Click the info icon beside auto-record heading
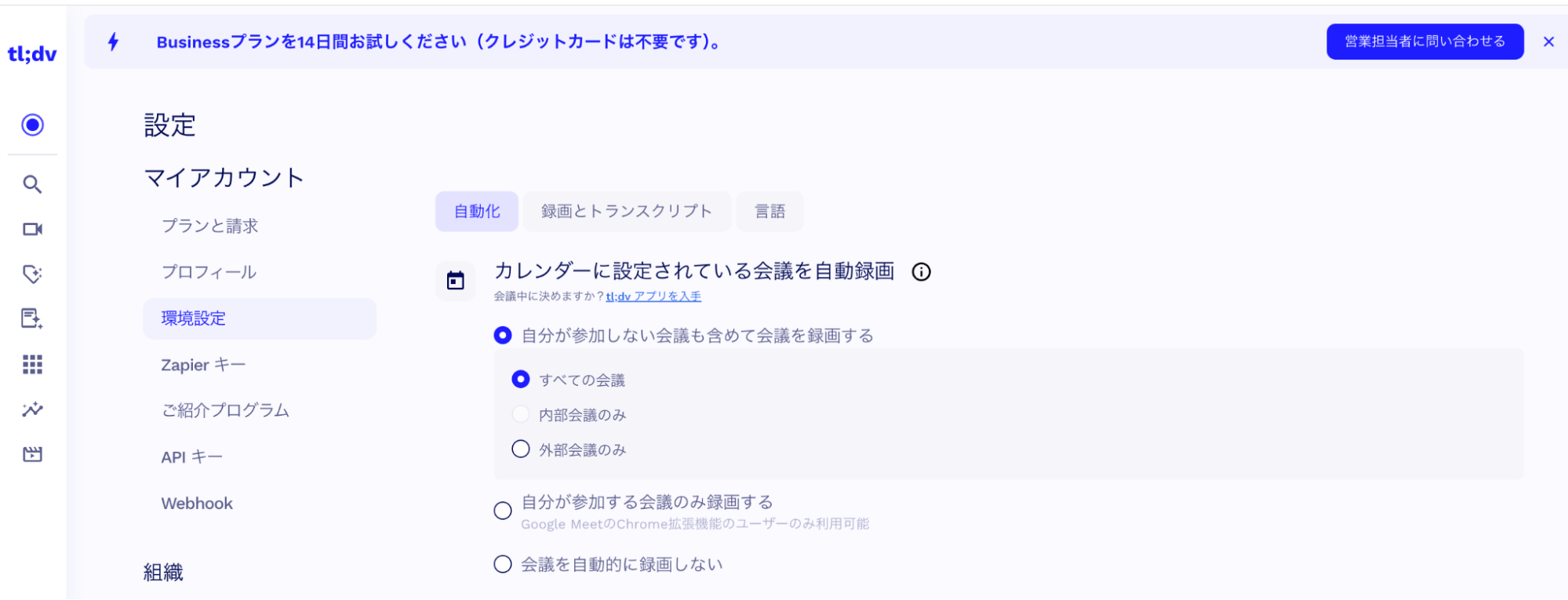Viewport: 1568px width, 600px height. tap(922, 272)
